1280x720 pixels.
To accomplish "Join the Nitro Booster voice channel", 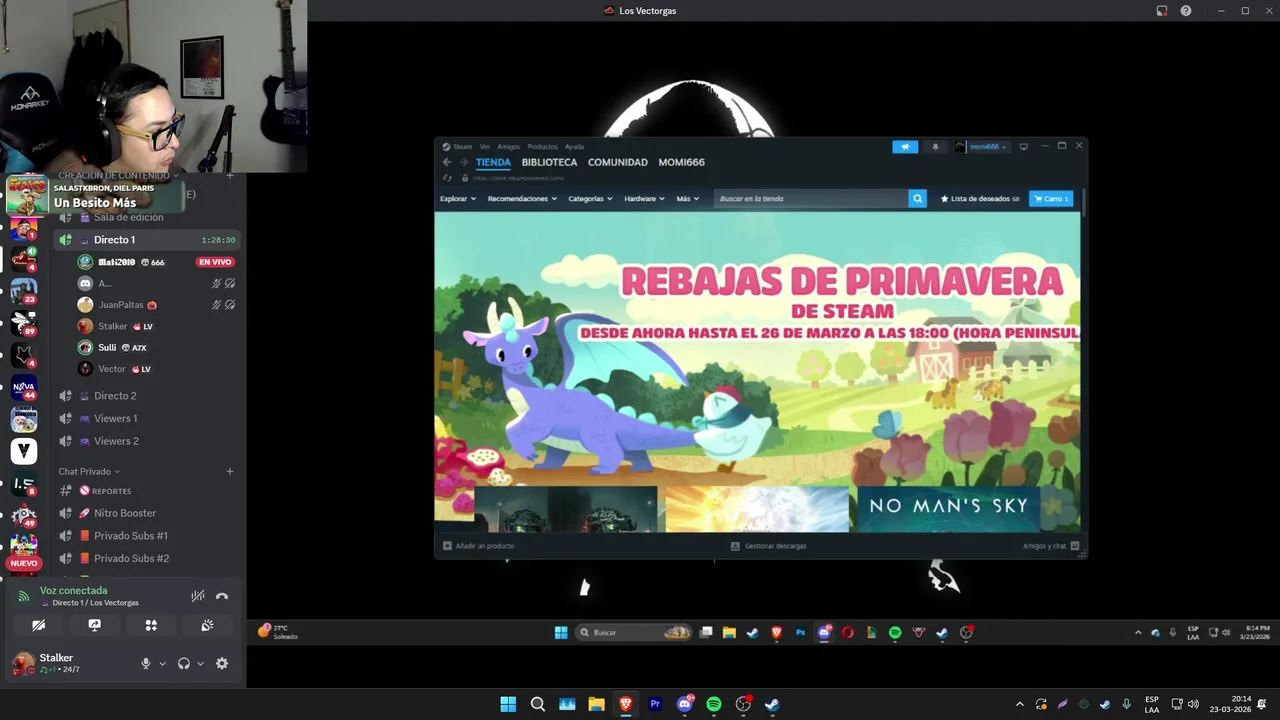I will 147,513.
